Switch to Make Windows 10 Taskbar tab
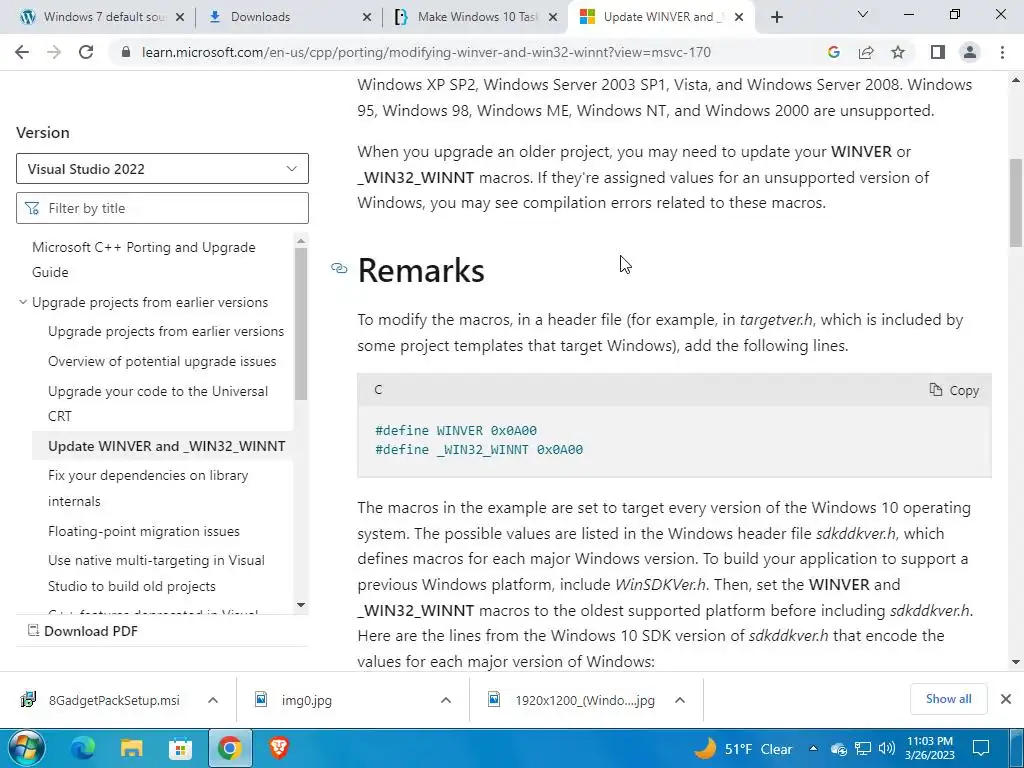Viewport: 1024px width, 768px height. coord(477,17)
